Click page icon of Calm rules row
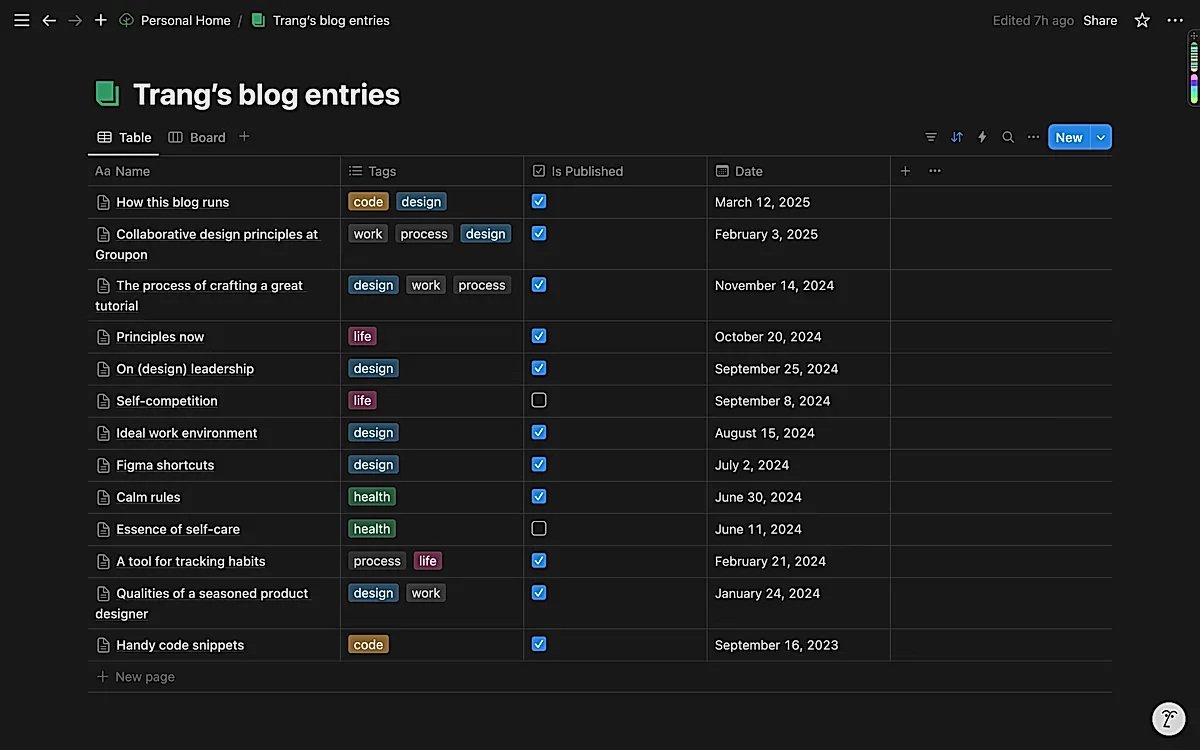 tap(103, 497)
